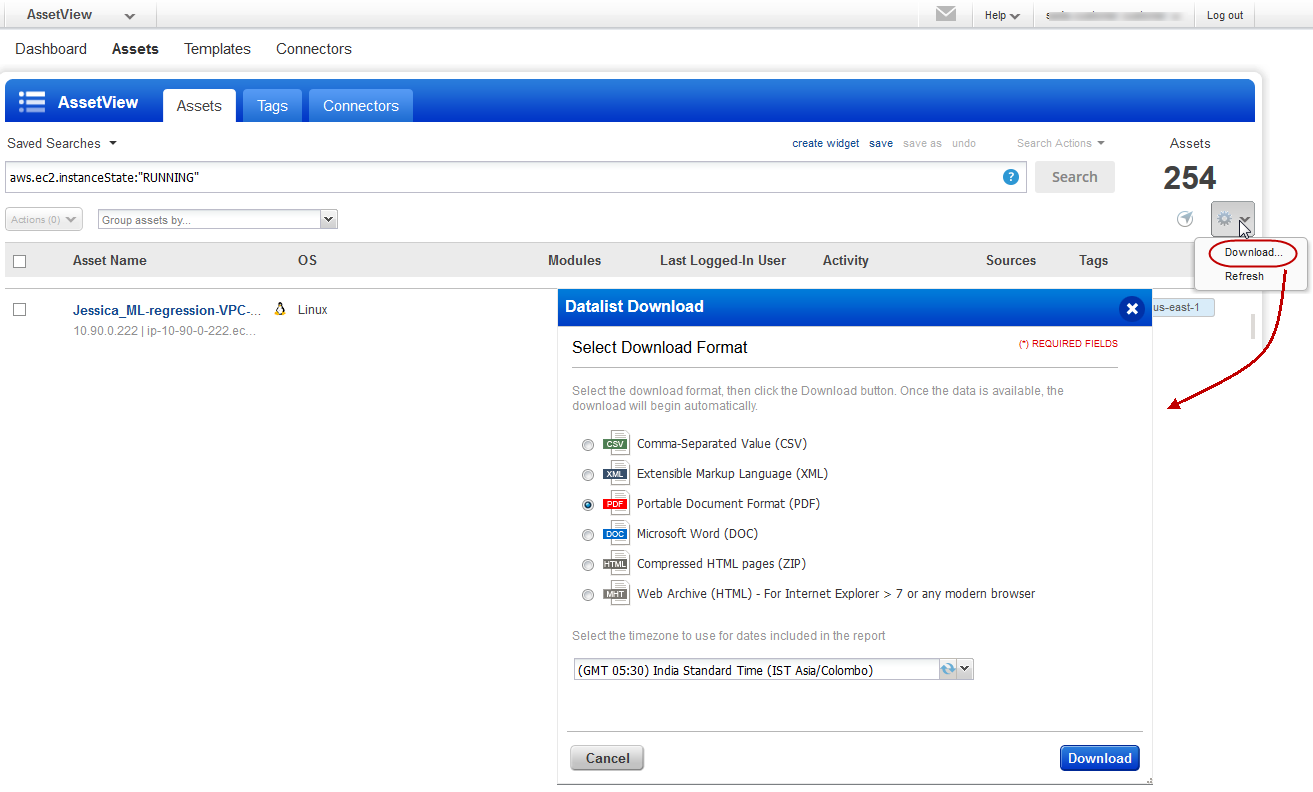The width and height of the screenshot is (1313, 792).
Task: Close the Datalist Download dialog
Action: (x=1132, y=308)
